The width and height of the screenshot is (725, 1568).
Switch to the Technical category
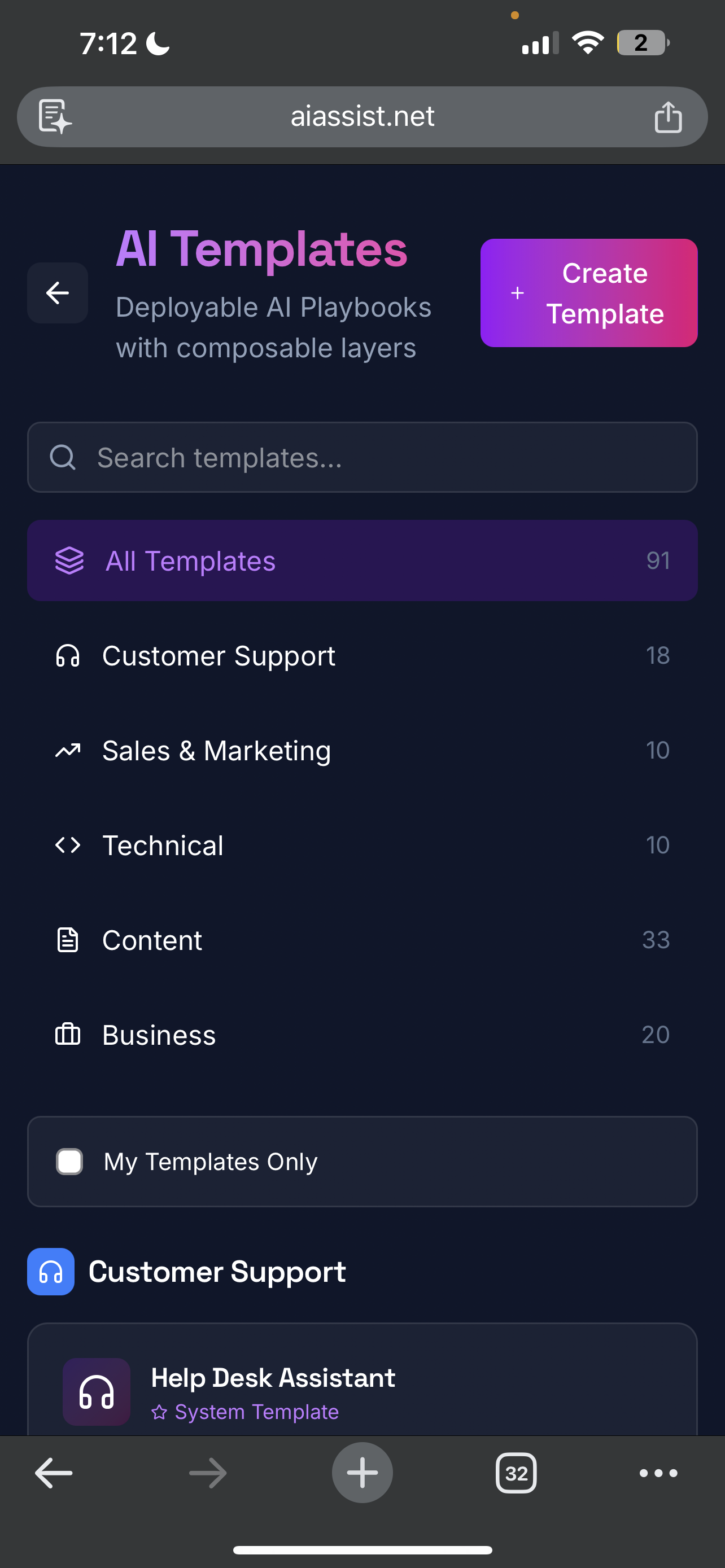click(362, 846)
